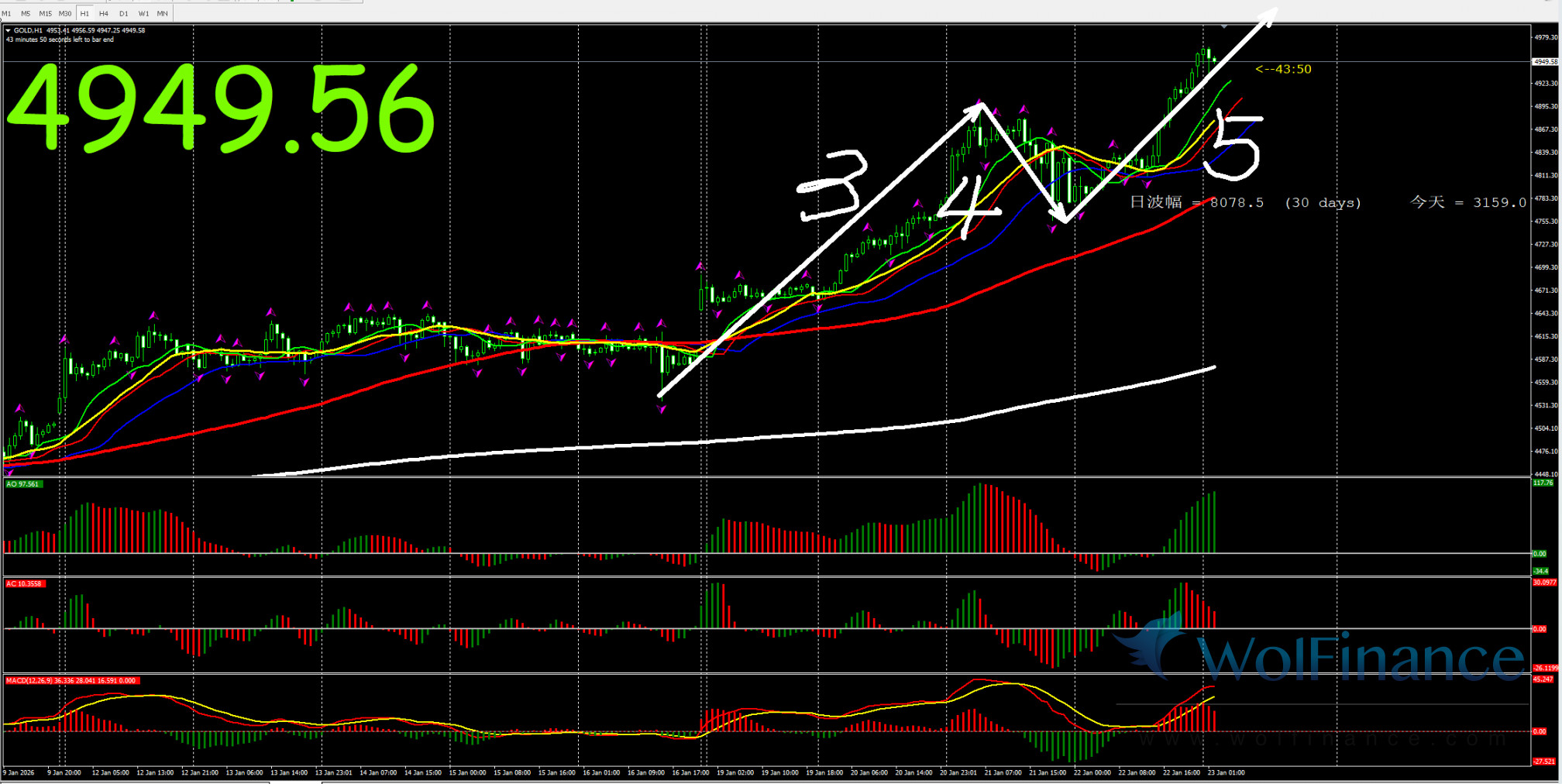Click the 日波幅 daily range text
Screen dimensions: 1562x784
1155,202
